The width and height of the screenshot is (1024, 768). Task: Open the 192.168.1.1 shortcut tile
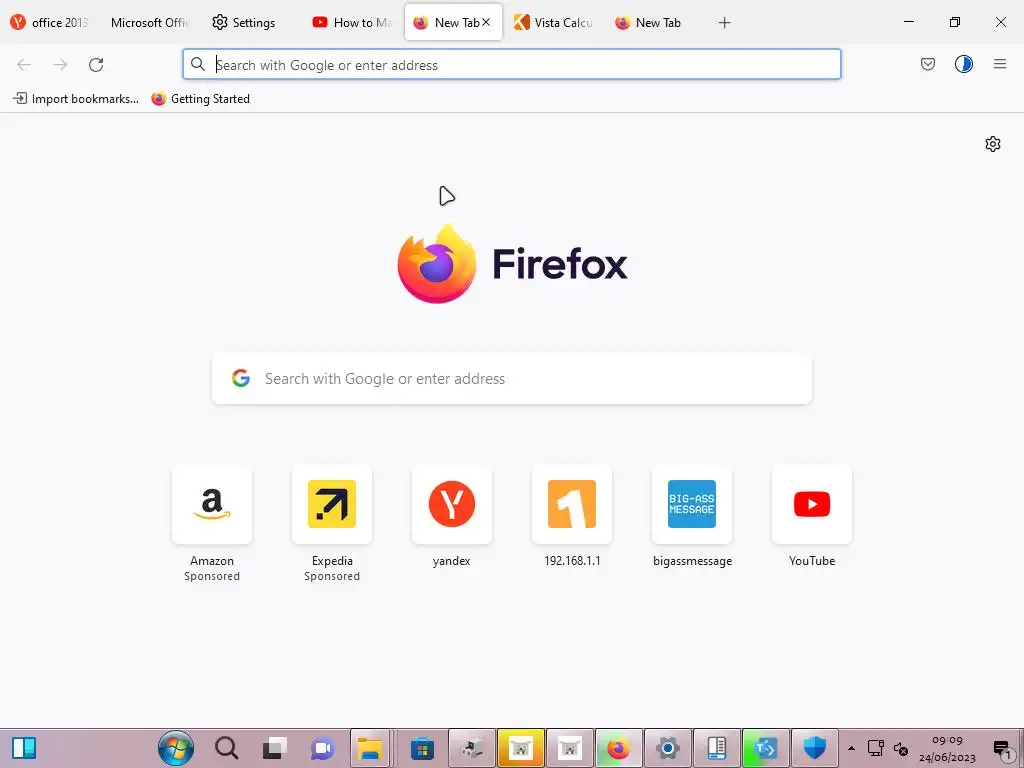pyautogui.click(x=571, y=504)
